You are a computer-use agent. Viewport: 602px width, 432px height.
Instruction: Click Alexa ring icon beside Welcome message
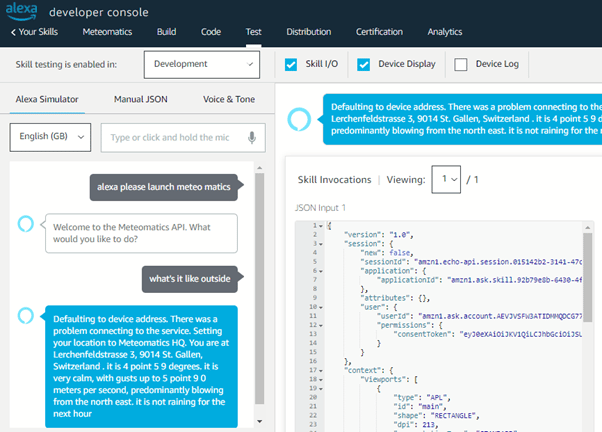coord(26,223)
